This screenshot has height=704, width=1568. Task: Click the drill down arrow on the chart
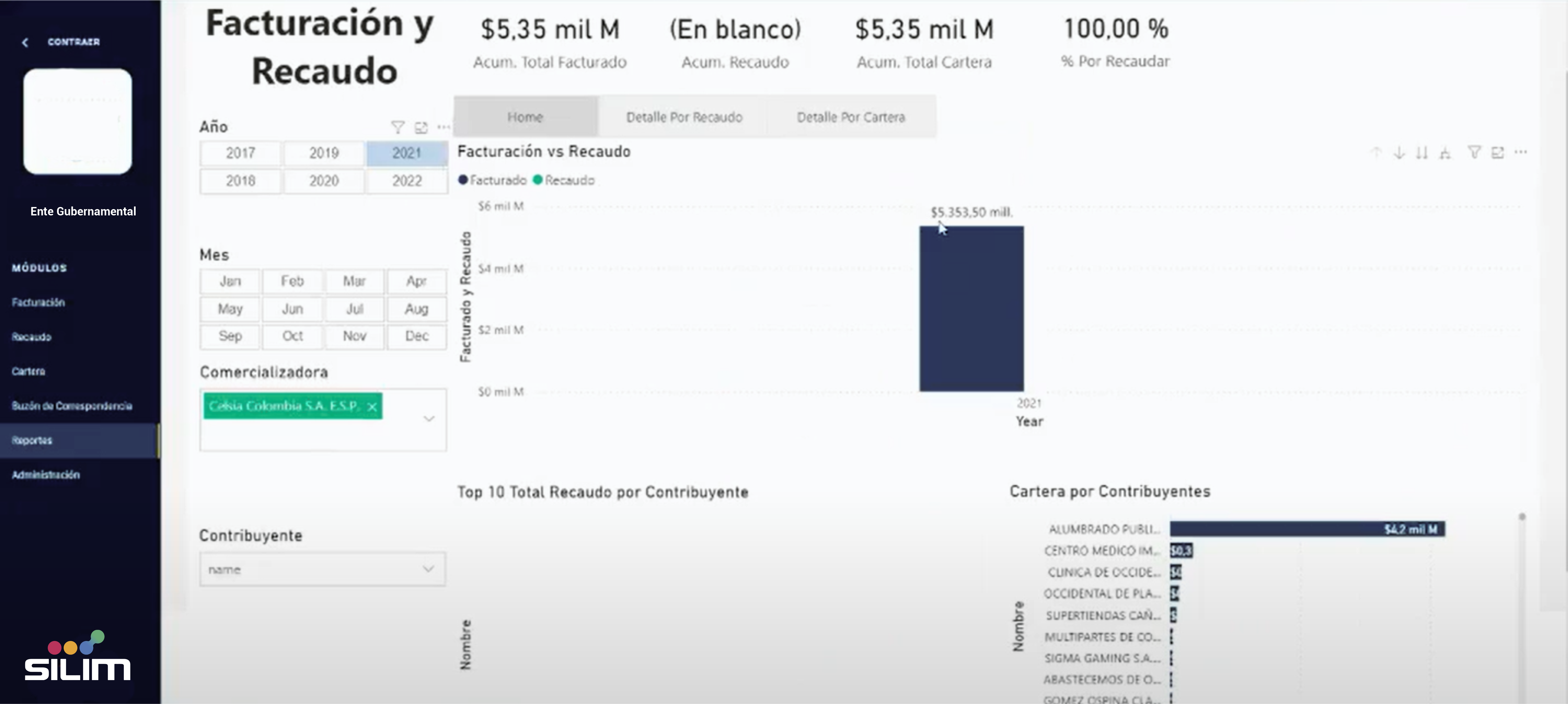click(1399, 152)
